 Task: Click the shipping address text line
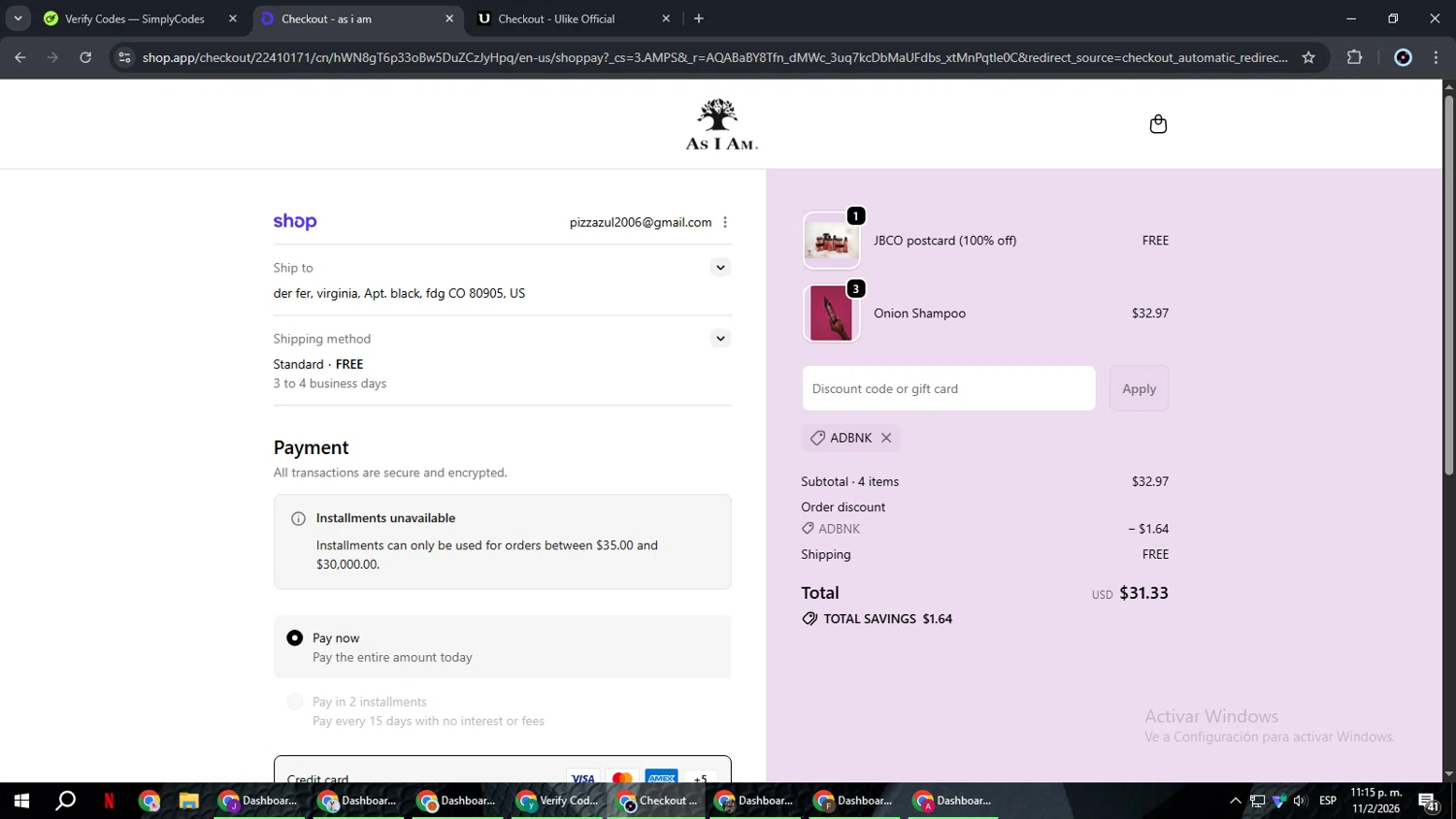click(399, 293)
